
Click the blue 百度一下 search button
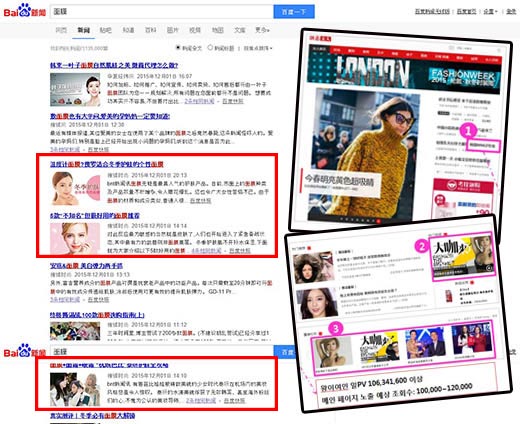pos(294,12)
